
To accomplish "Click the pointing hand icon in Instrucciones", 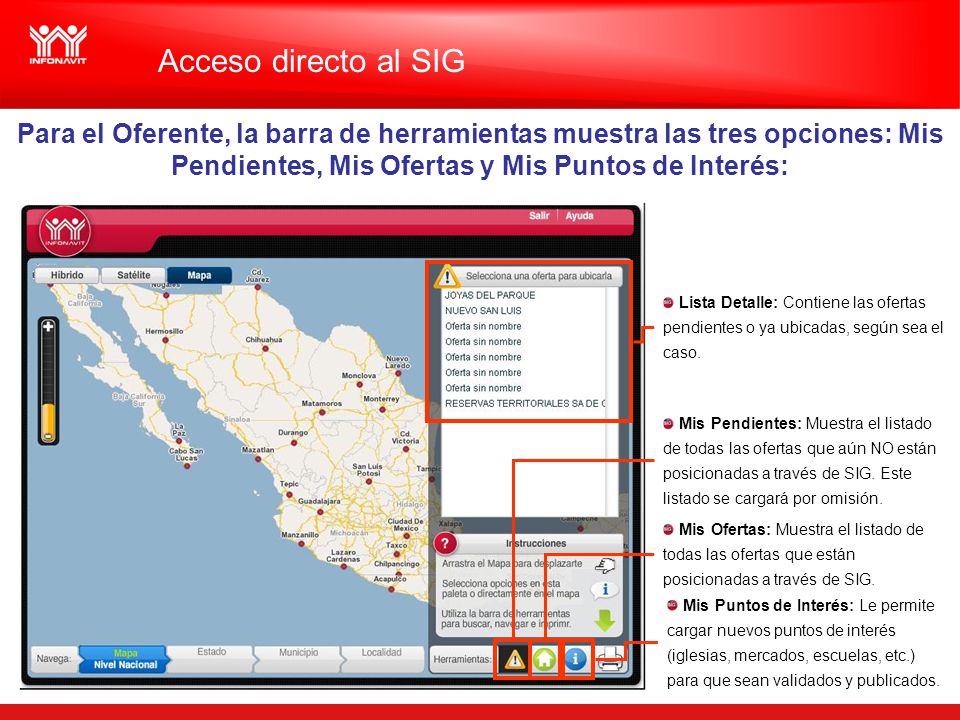I will [x=605, y=564].
